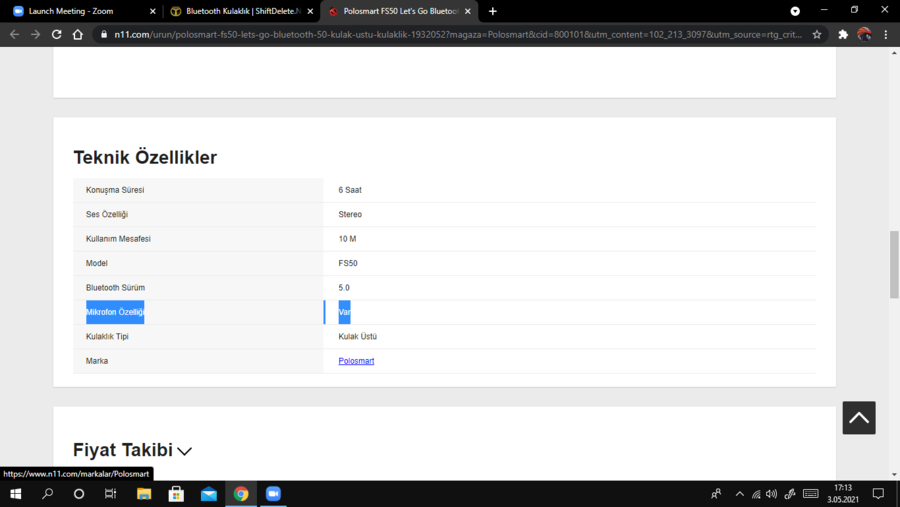Open Chrome's three-dot menu

tap(886, 34)
